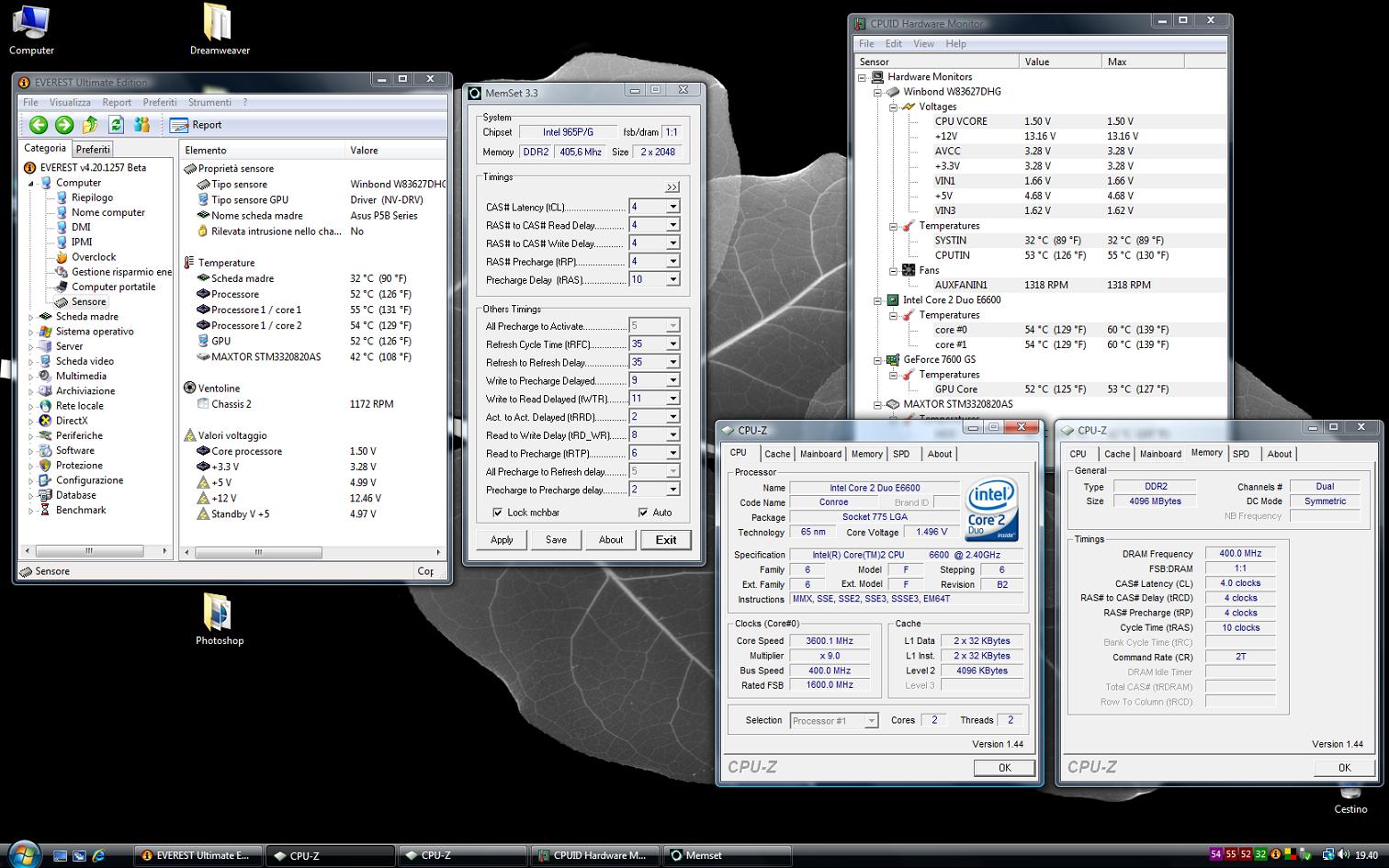The image size is (1389, 868).
Task: Collapse Voltages node in Hardware Monitor
Action: [893, 107]
